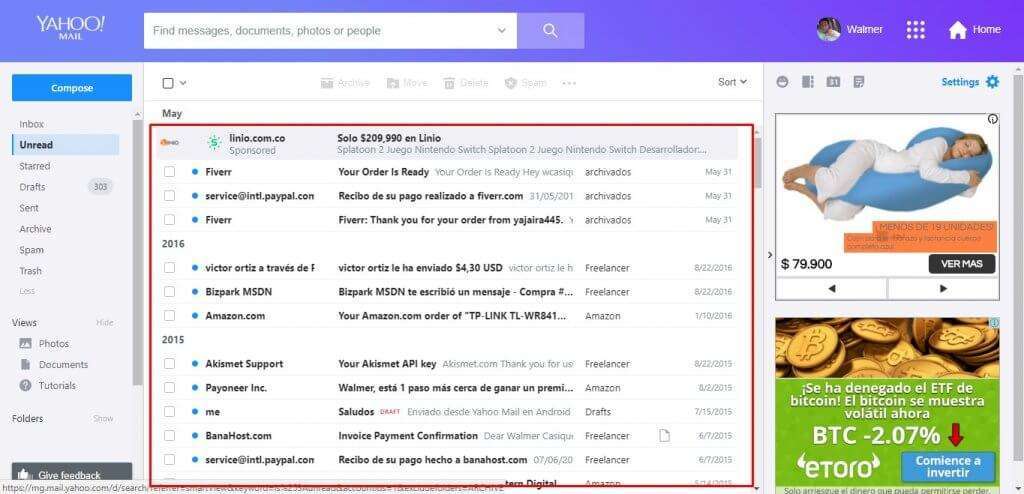Show next item in pillow ad carousel
The width and height of the screenshot is (1024, 494).
click(x=943, y=288)
